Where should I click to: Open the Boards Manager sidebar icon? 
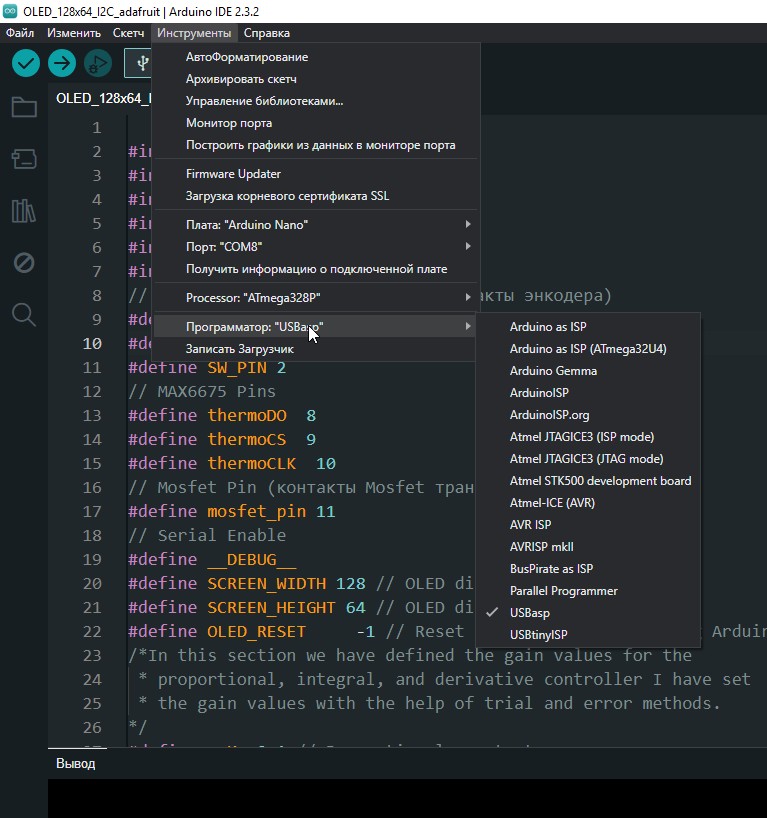coord(24,158)
